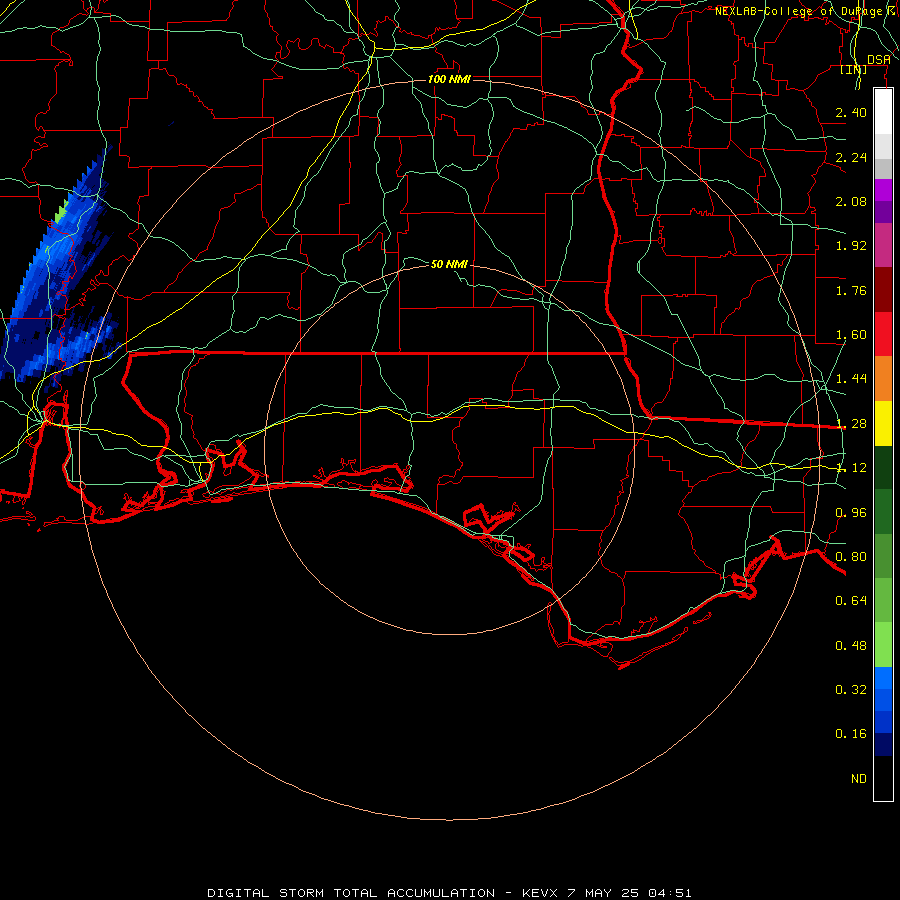This screenshot has height=900, width=900.
Task: Click the 1.12 legend value
Action: 851,468
